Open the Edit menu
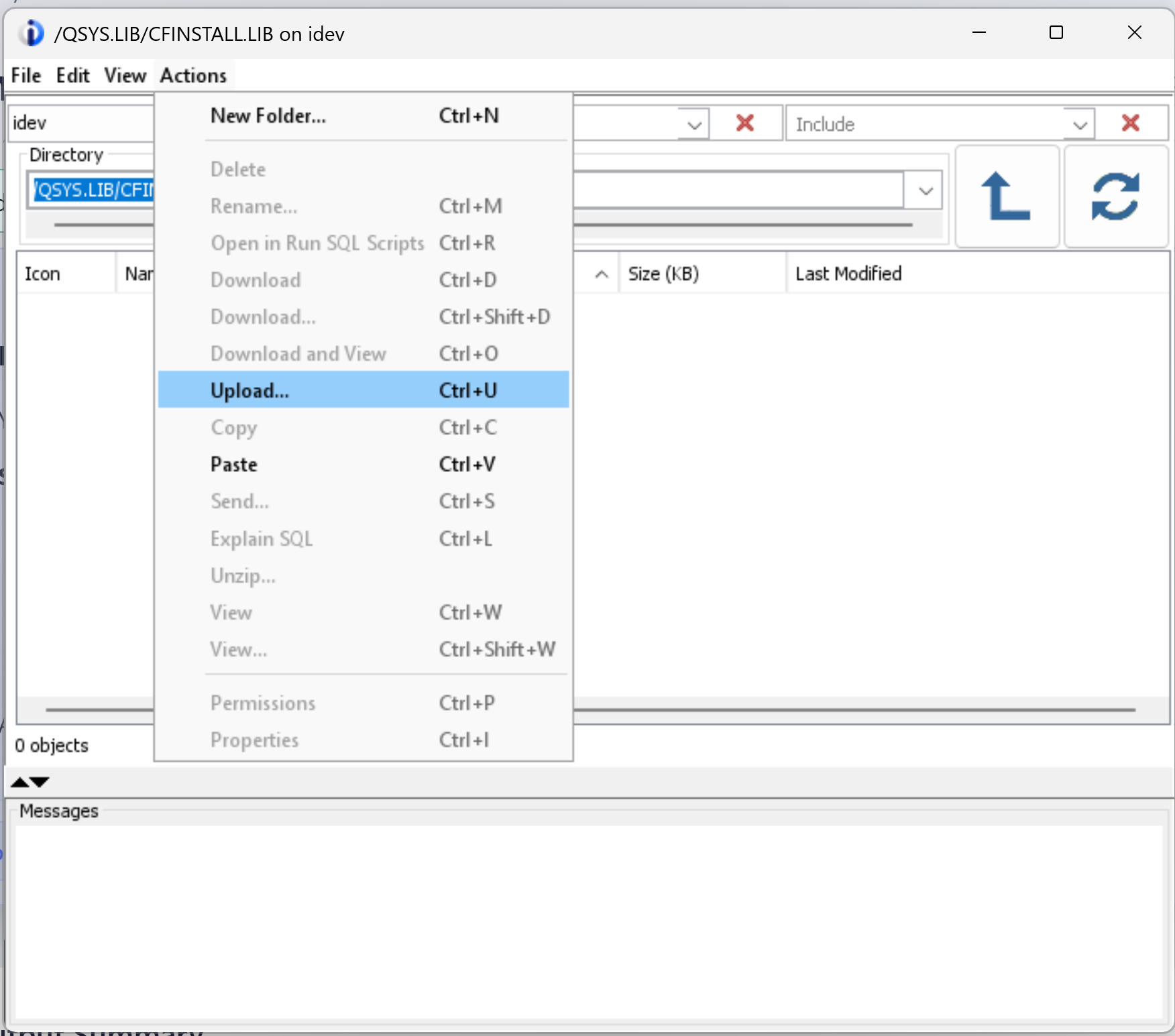 point(72,76)
